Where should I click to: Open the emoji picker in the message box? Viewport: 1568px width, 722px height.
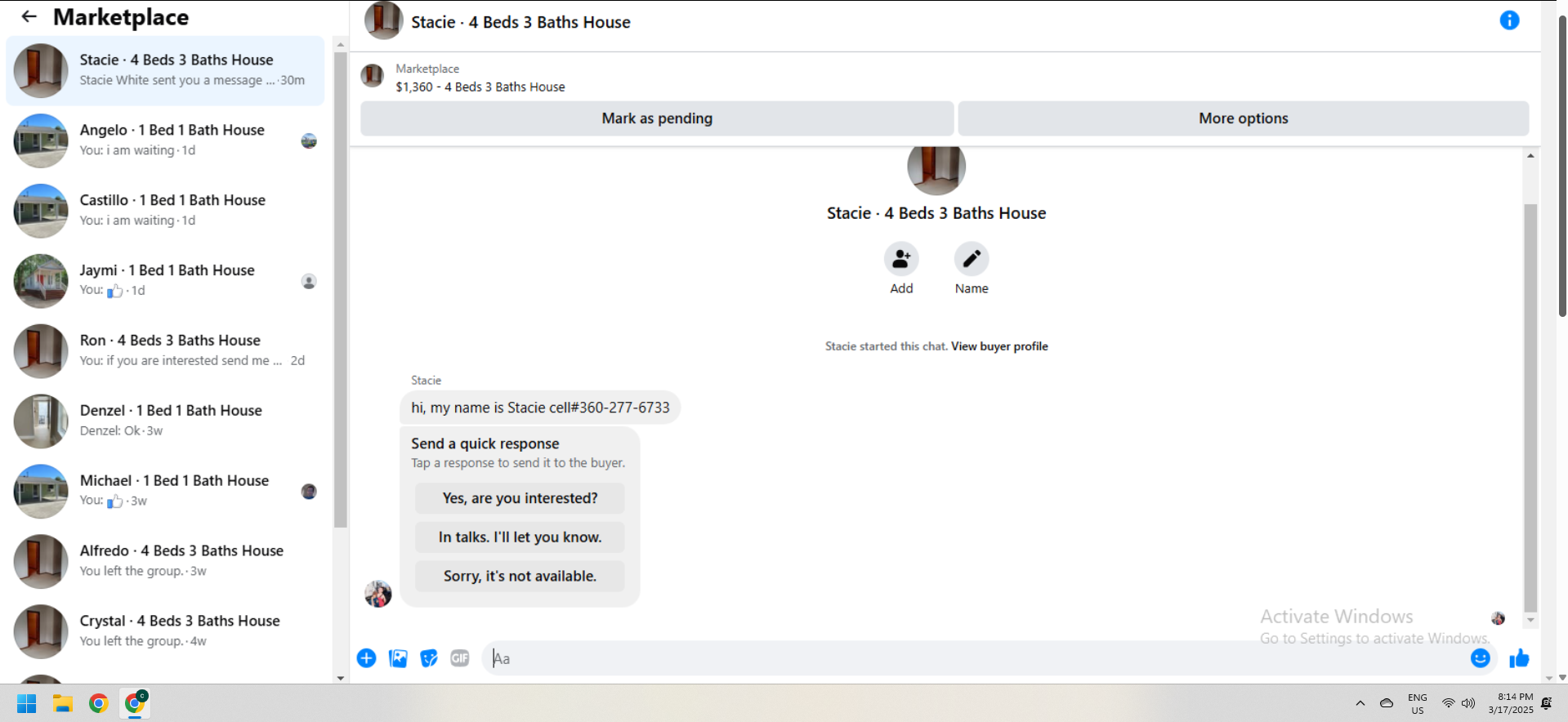[x=1480, y=658]
